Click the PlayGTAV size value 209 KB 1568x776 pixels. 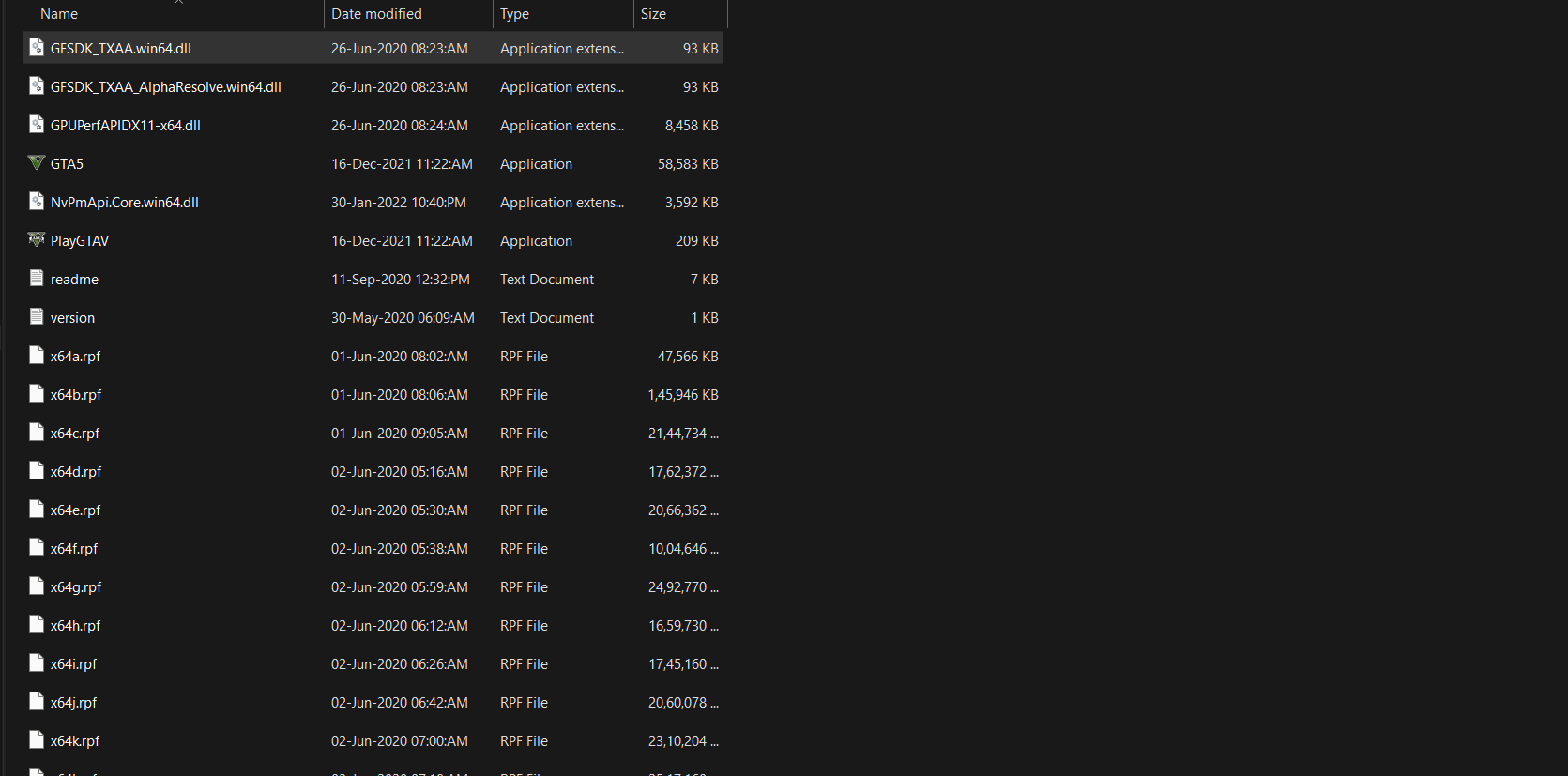[697, 241]
